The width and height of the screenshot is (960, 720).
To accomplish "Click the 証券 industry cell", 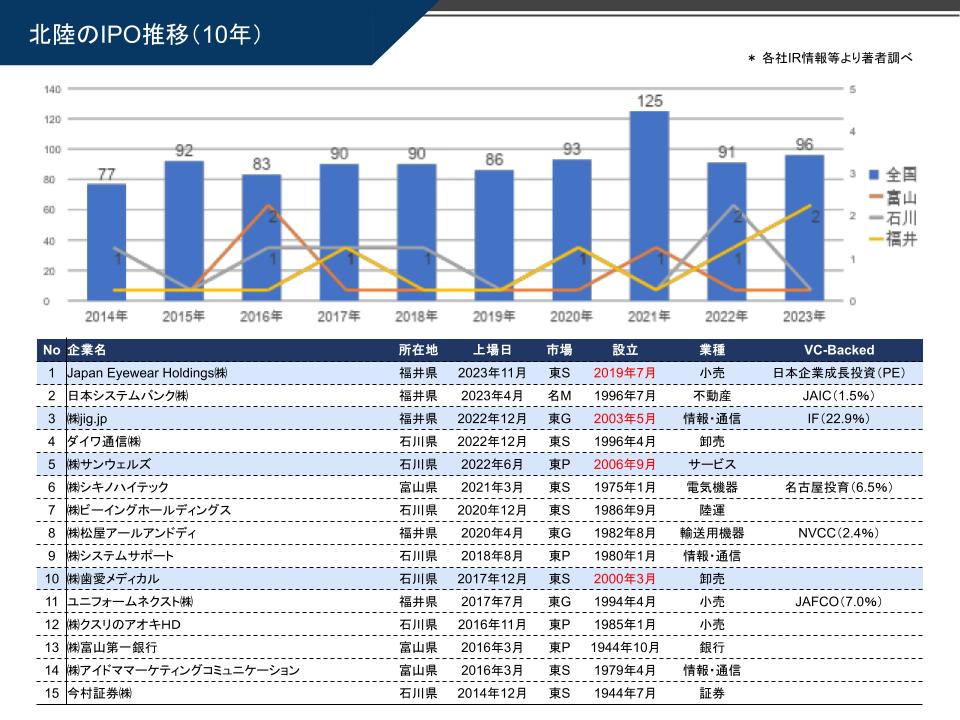I will click(712, 693).
